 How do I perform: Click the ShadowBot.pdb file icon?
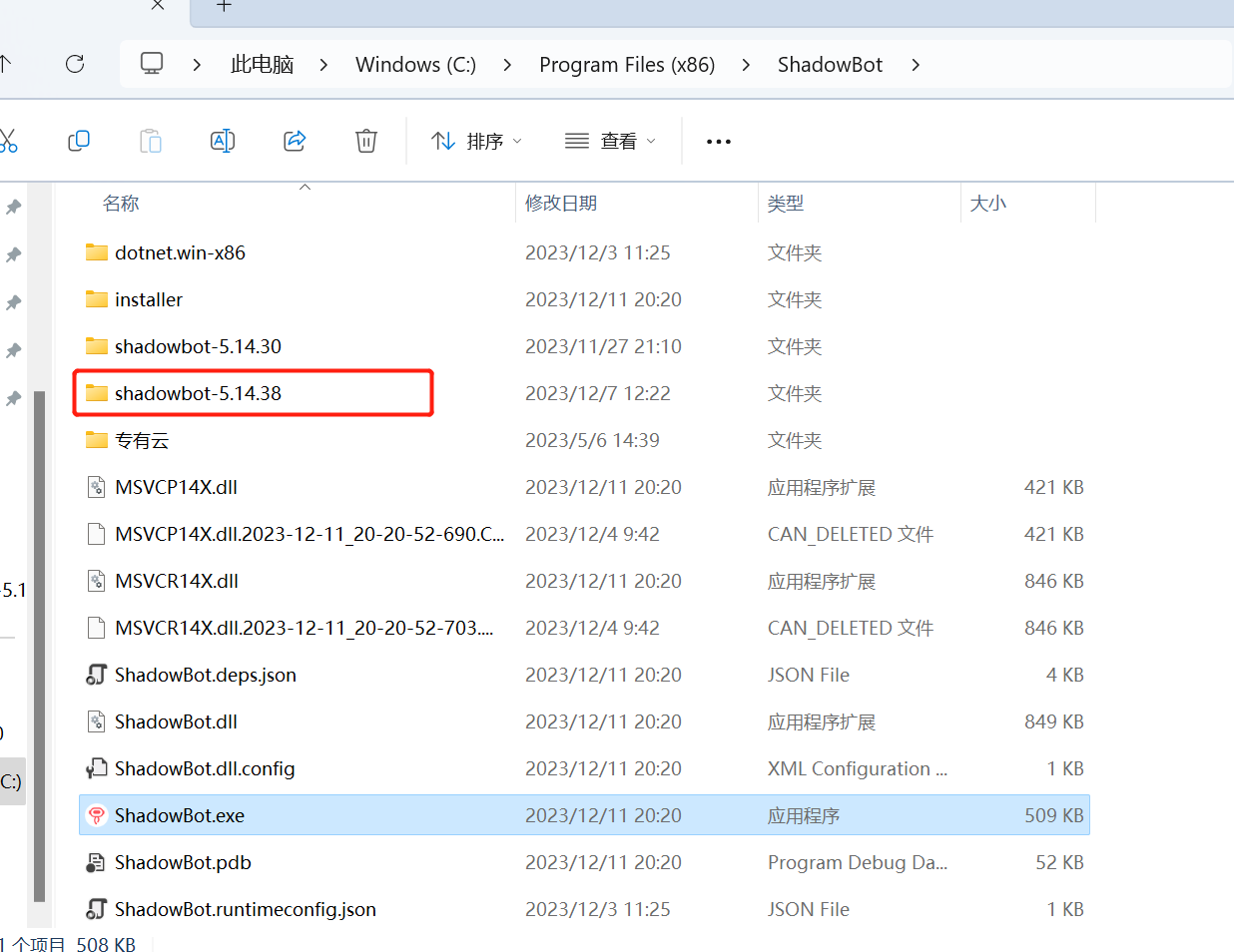[97, 862]
